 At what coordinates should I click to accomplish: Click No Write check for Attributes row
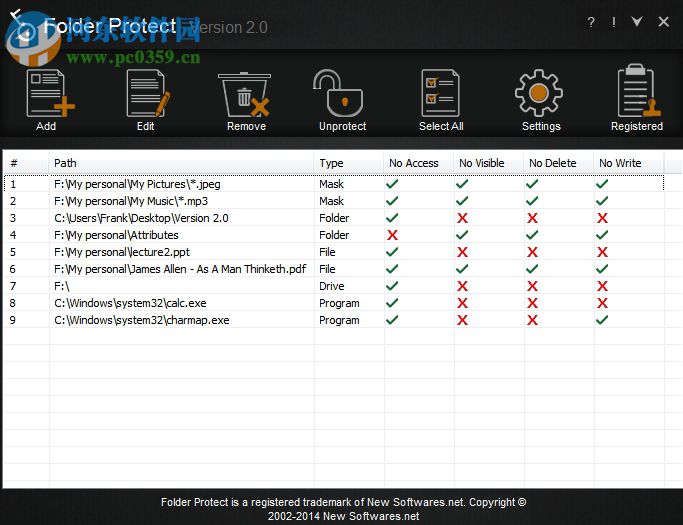click(602, 235)
